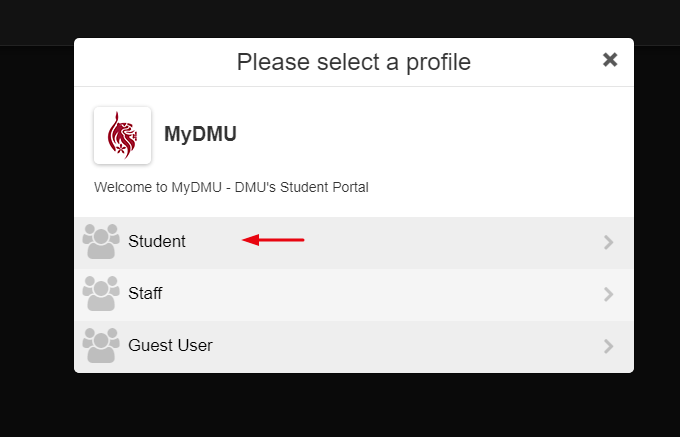Click the Staff group people icon
680x437 pixels.
coord(101,294)
